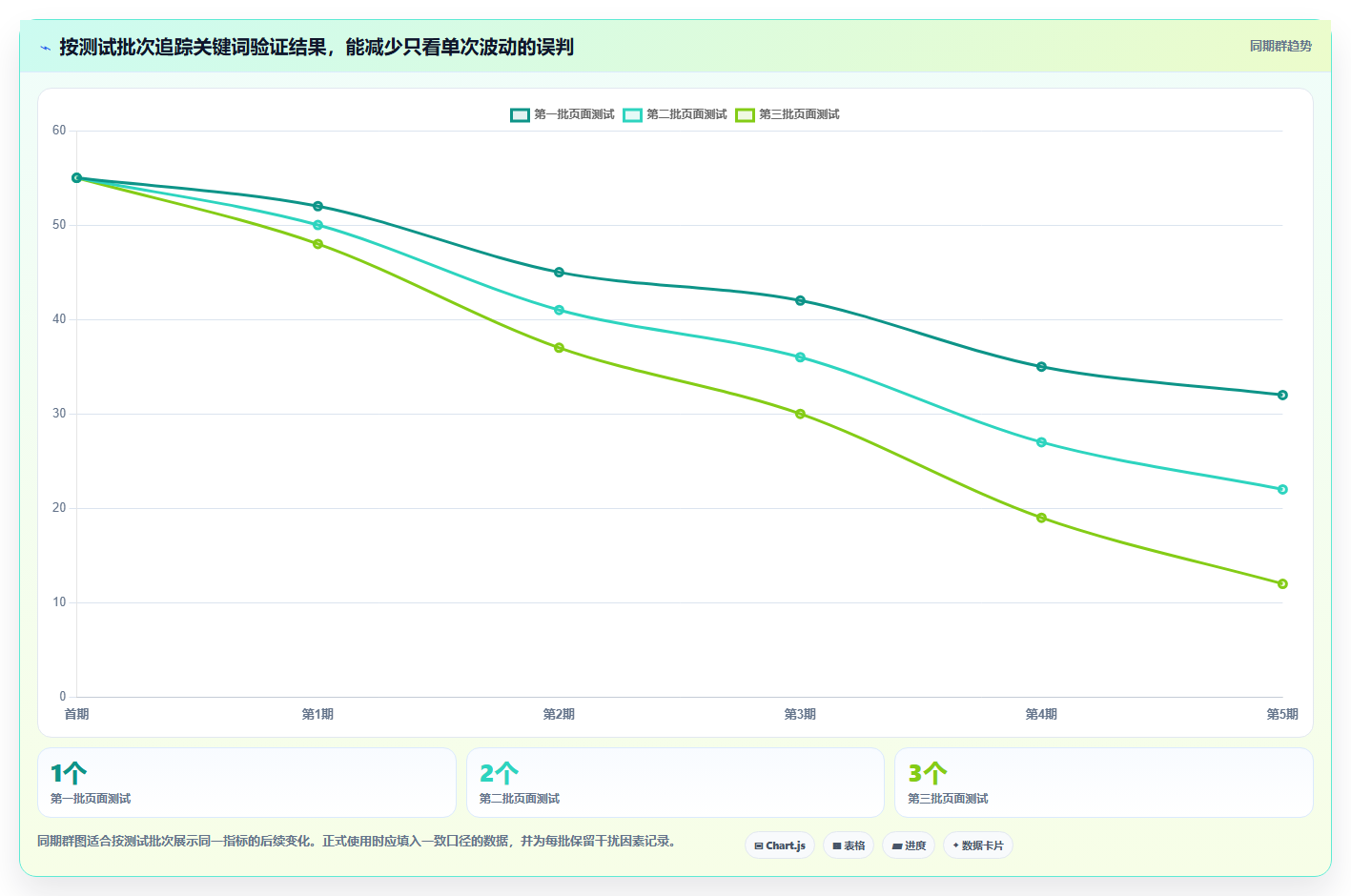Screen dimensions: 1351x896
Task: Select the 同期群趋势 label in header
Action: [1280, 46]
